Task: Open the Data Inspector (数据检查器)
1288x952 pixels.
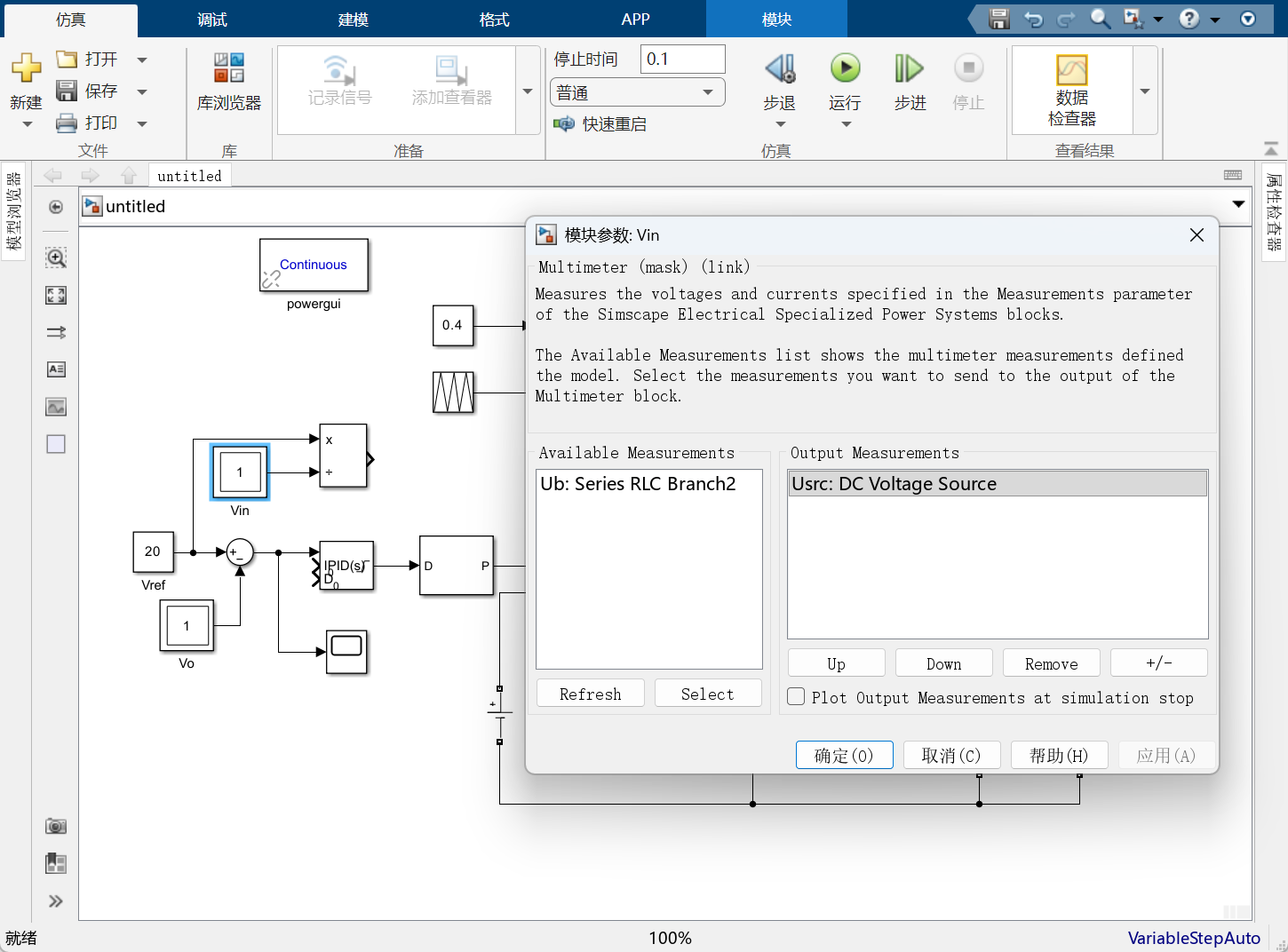Action: 1072,90
